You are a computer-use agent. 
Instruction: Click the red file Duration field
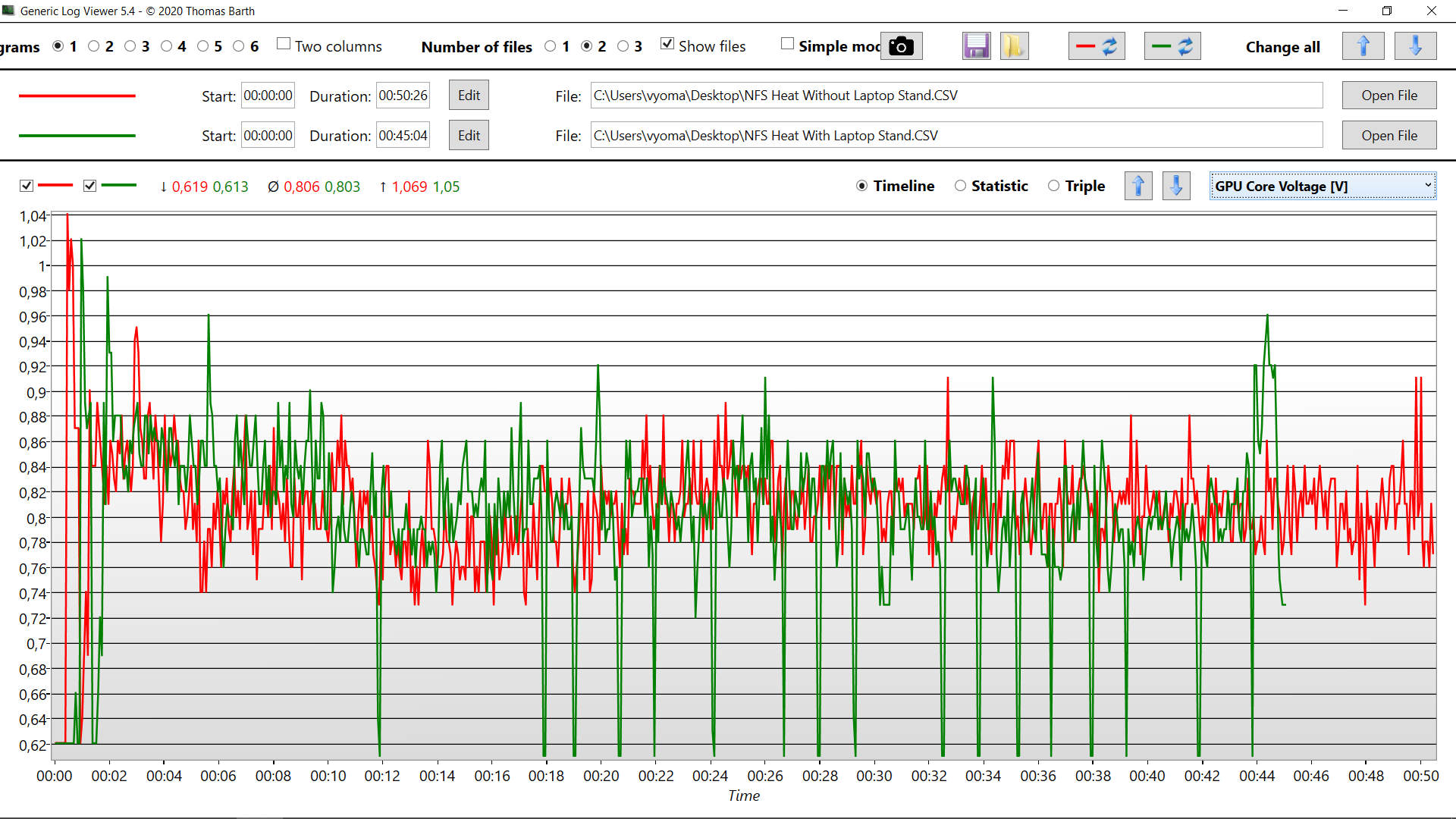403,96
